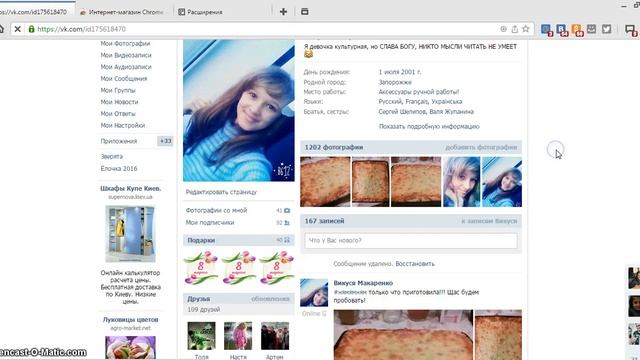The height and width of the screenshot is (360, 640).
Task: Open Мои Ответы in left menu
Action: 118,113
